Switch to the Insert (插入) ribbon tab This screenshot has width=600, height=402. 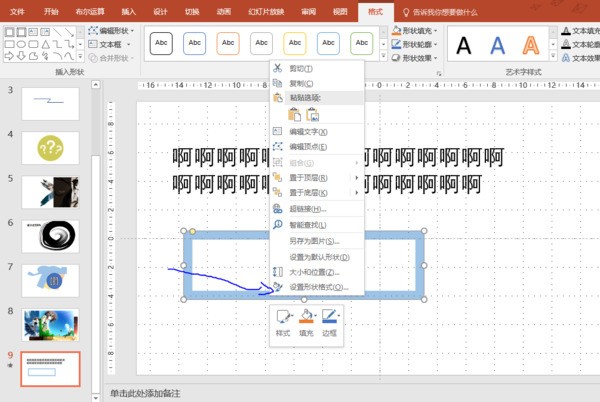[129, 12]
